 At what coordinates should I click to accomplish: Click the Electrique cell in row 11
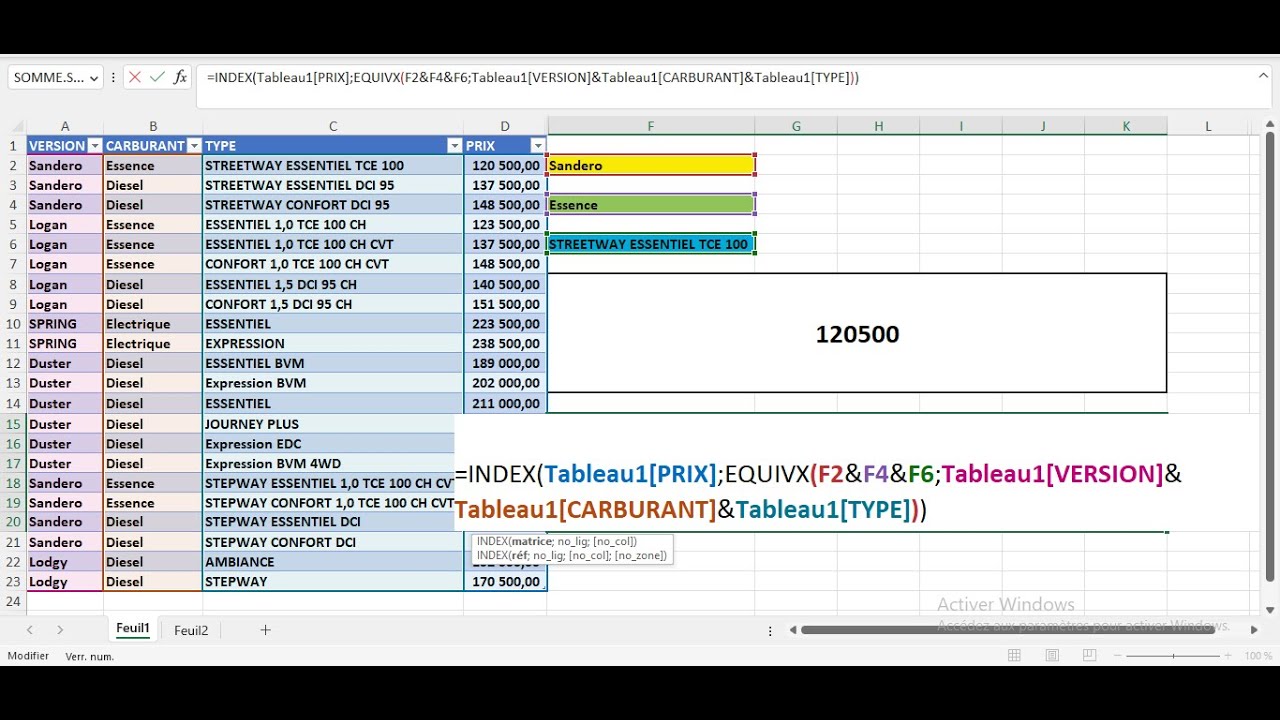pos(153,344)
